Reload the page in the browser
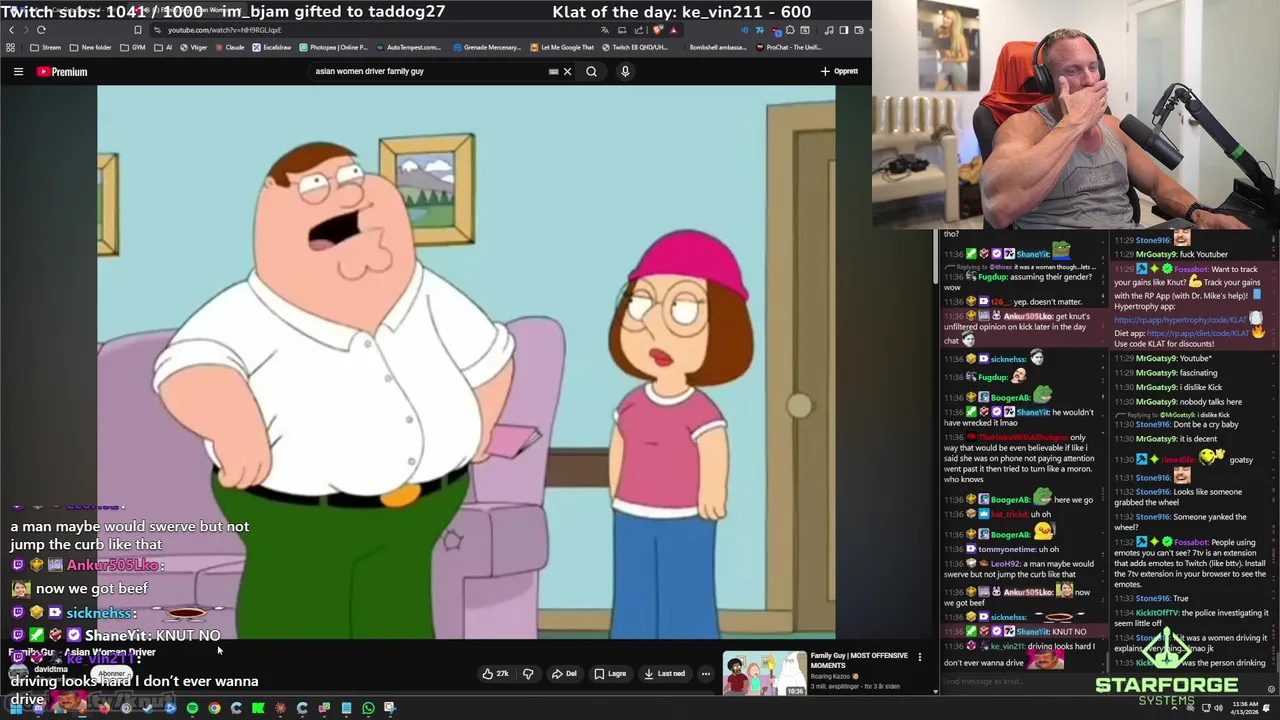This screenshot has width=1280, height=720. click(x=41, y=30)
